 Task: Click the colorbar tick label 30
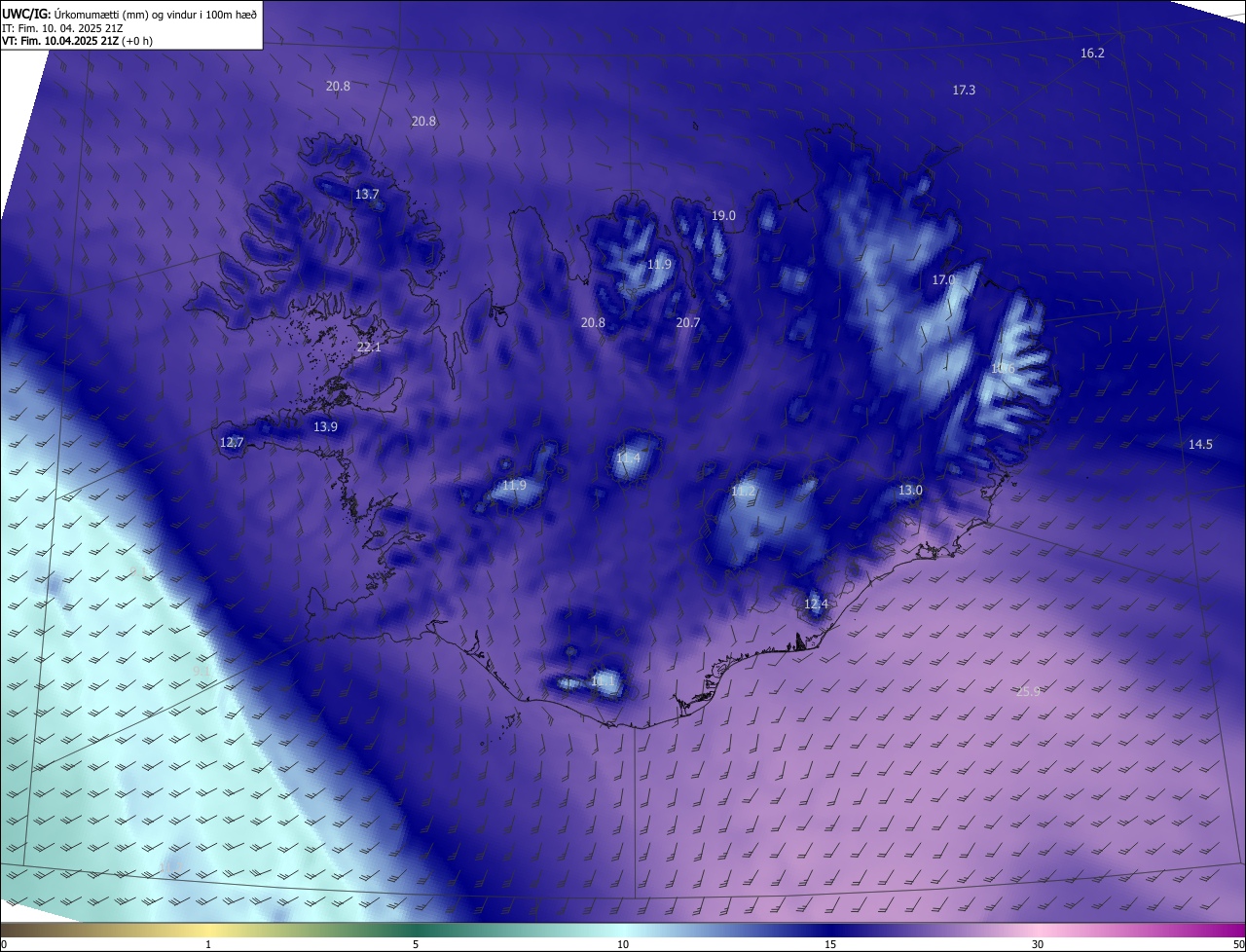1038,944
